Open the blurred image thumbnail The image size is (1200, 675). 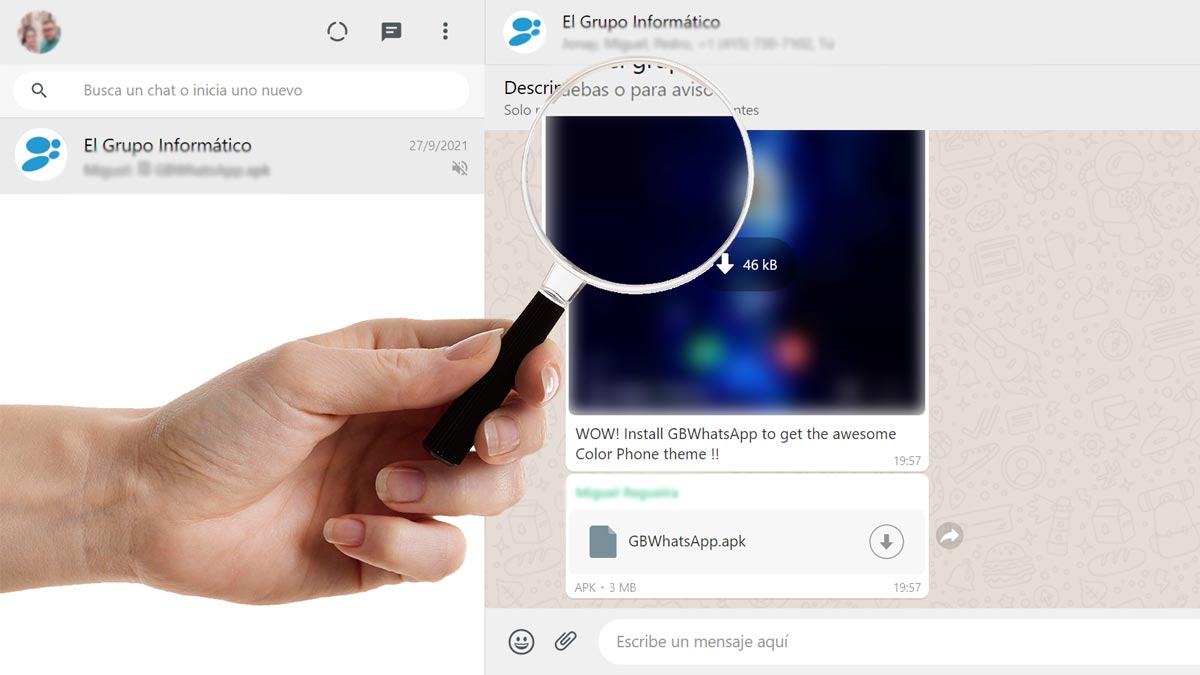pos(747,270)
